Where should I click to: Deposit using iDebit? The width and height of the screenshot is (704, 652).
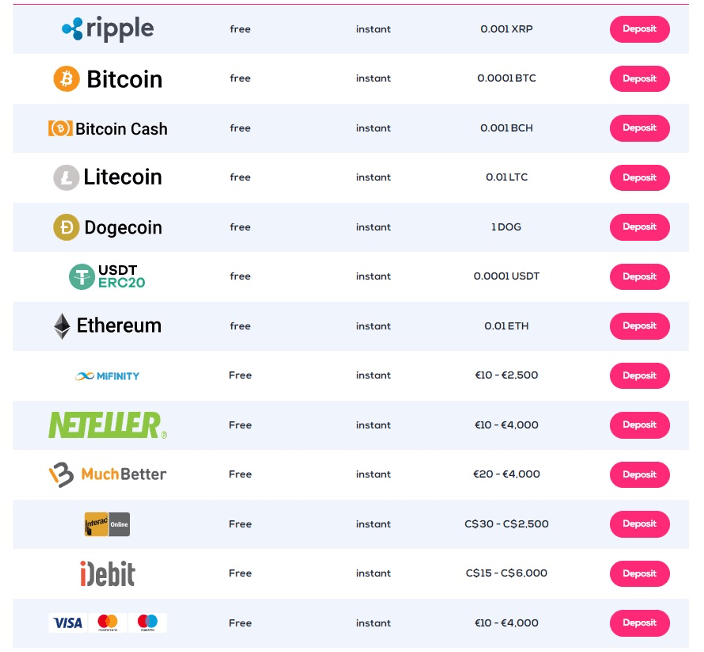(639, 573)
